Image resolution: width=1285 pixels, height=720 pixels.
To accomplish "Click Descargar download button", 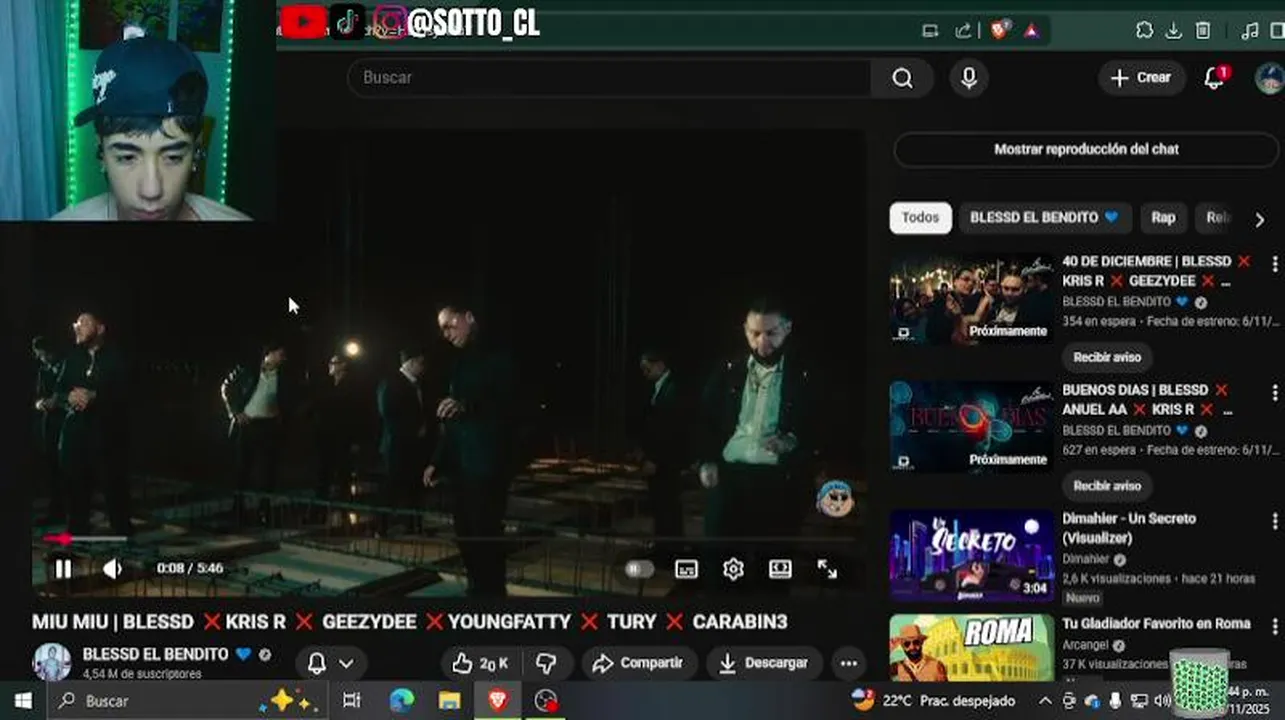I will point(764,663).
